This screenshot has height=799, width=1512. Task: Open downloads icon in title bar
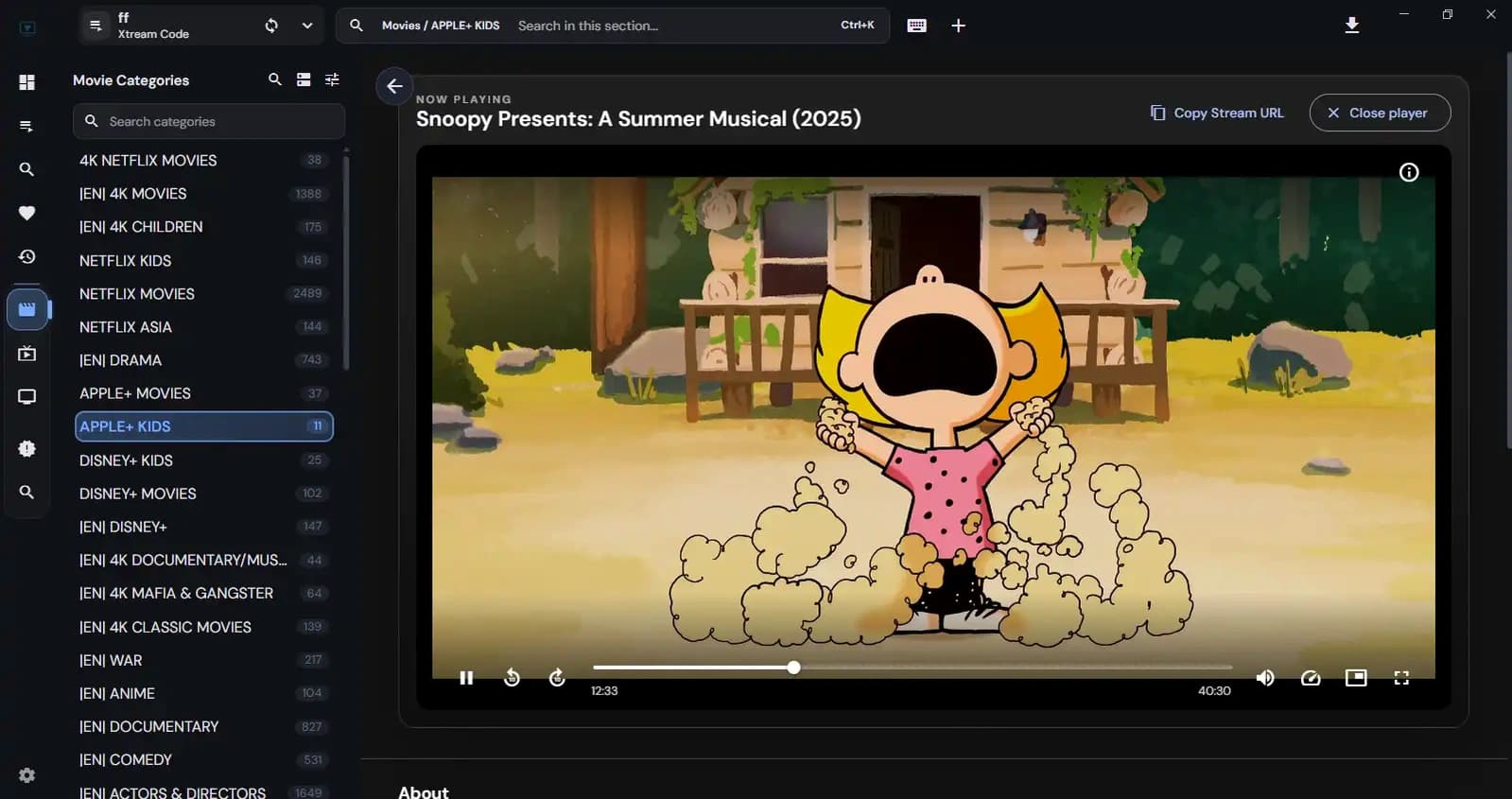coord(1352,26)
